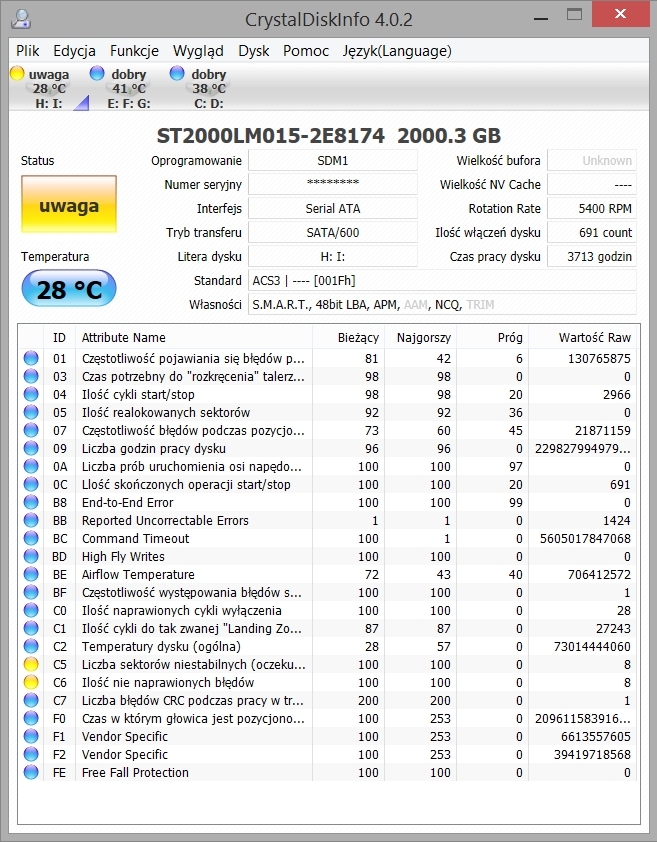
Task: Click the blue status orb for disk E: F: G:
Action: (x=97, y=72)
